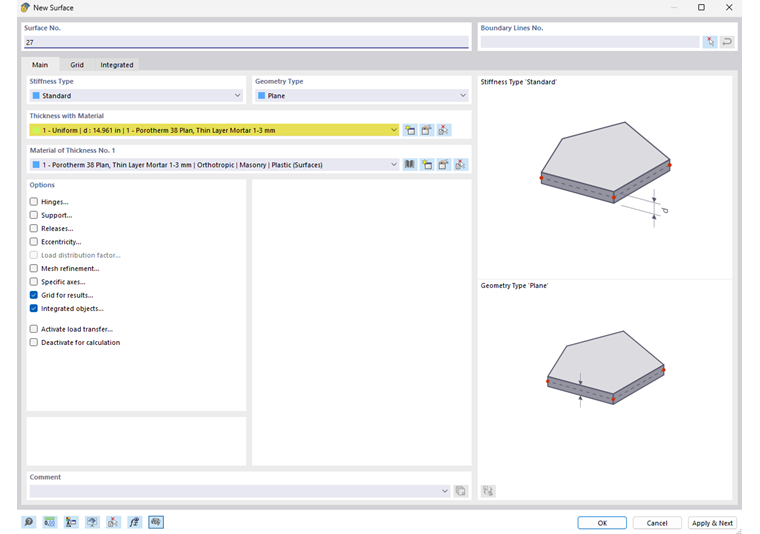
Task: Open material library book icon
Action: (410, 165)
